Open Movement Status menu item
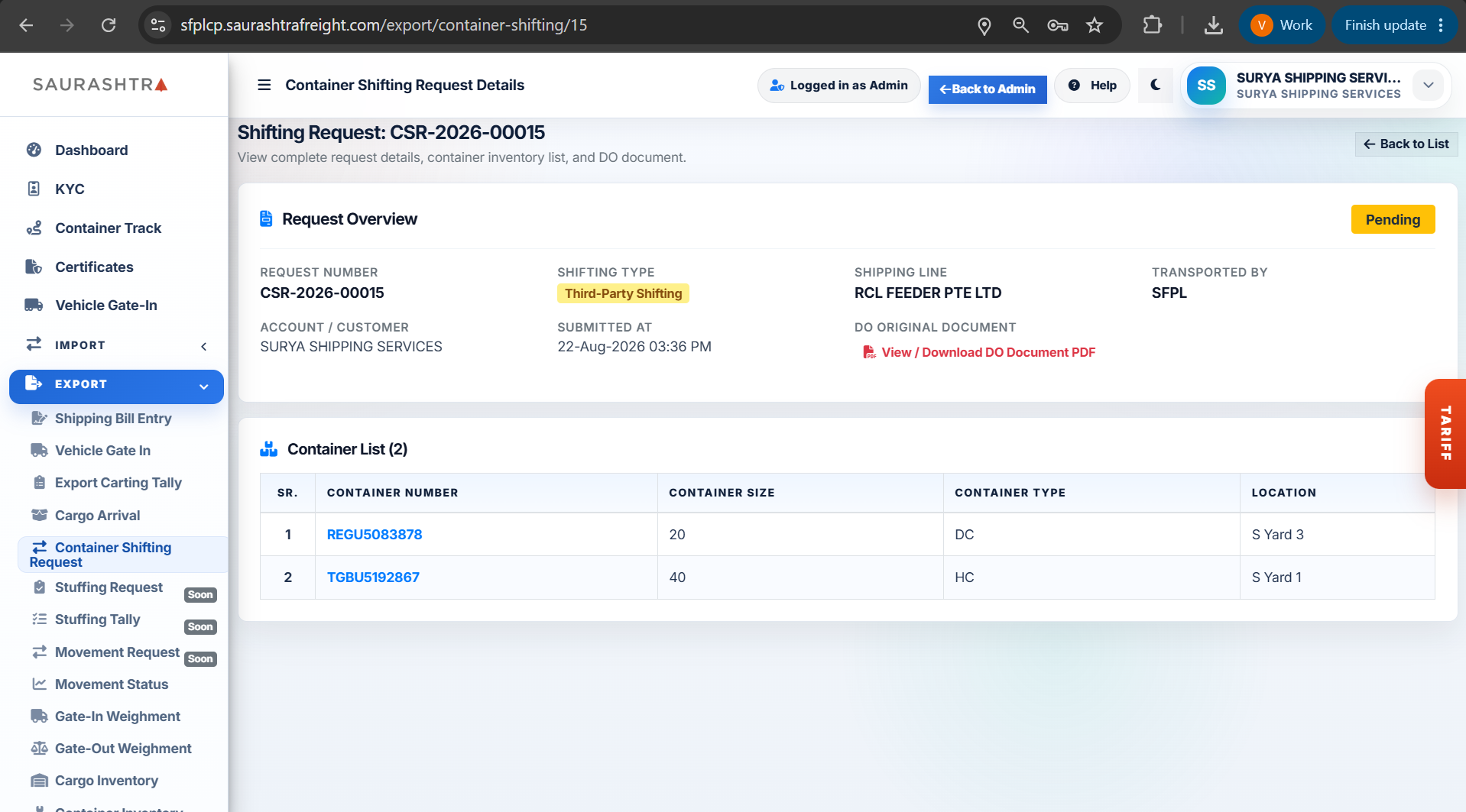The height and width of the screenshot is (812, 1466). pyautogui.click(x=111, y=684)
